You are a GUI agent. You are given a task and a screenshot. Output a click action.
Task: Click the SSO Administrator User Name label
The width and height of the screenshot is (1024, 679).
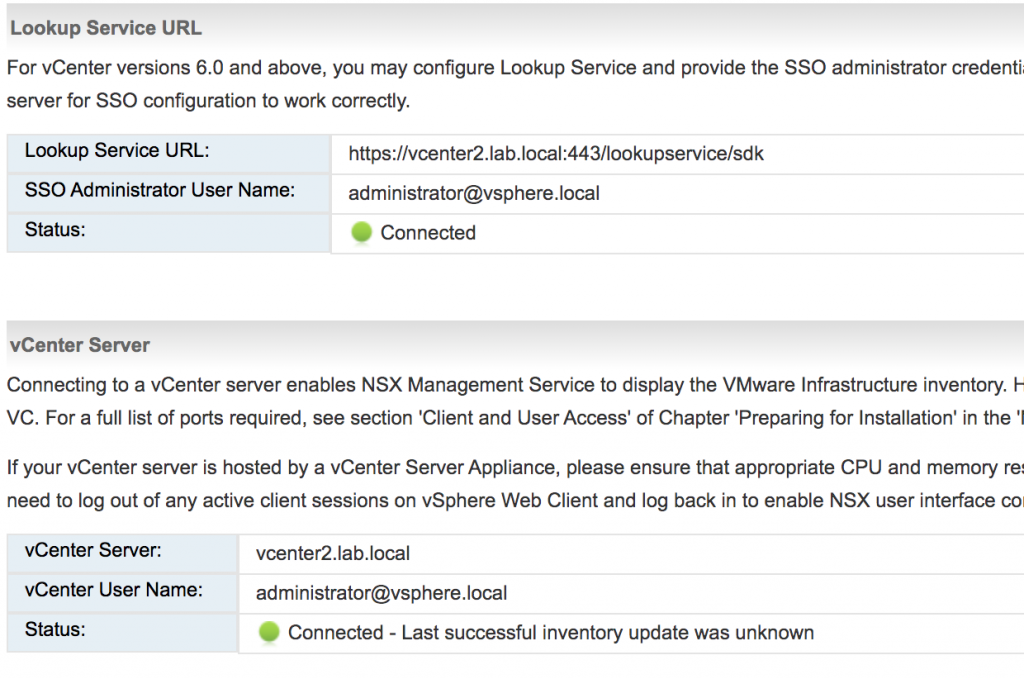click(160, 190)
